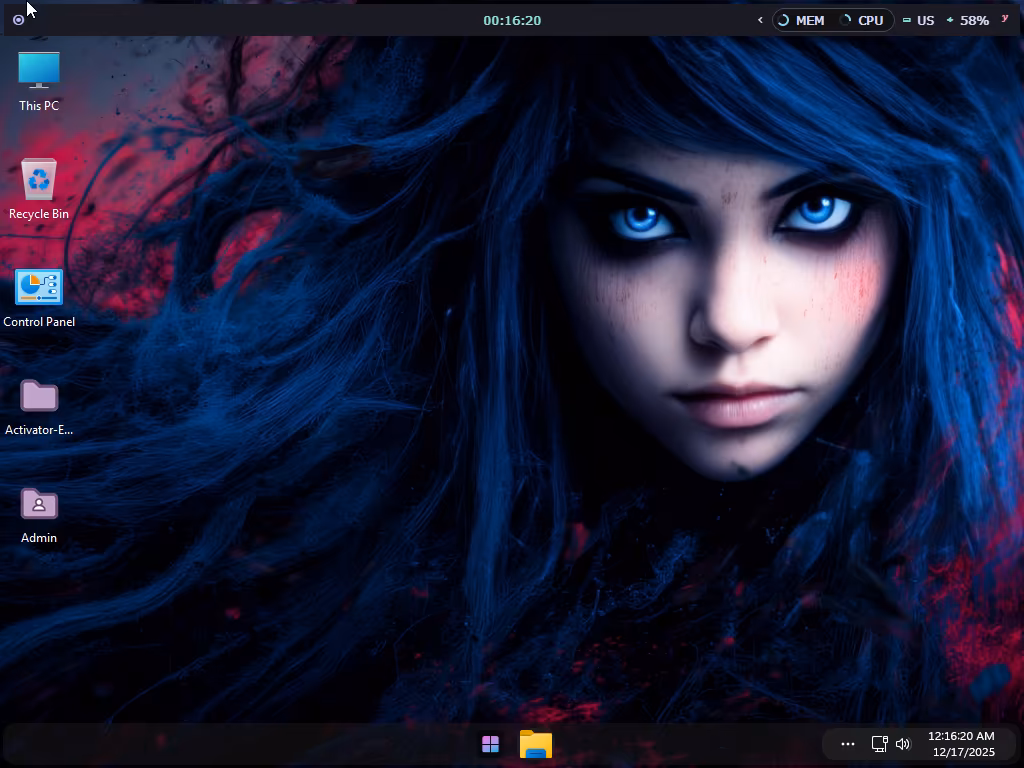The width and height of the screenshot is (1024, 768).
Task: Click the speaker volume icon in the tray
Action: tap(903, 744)
